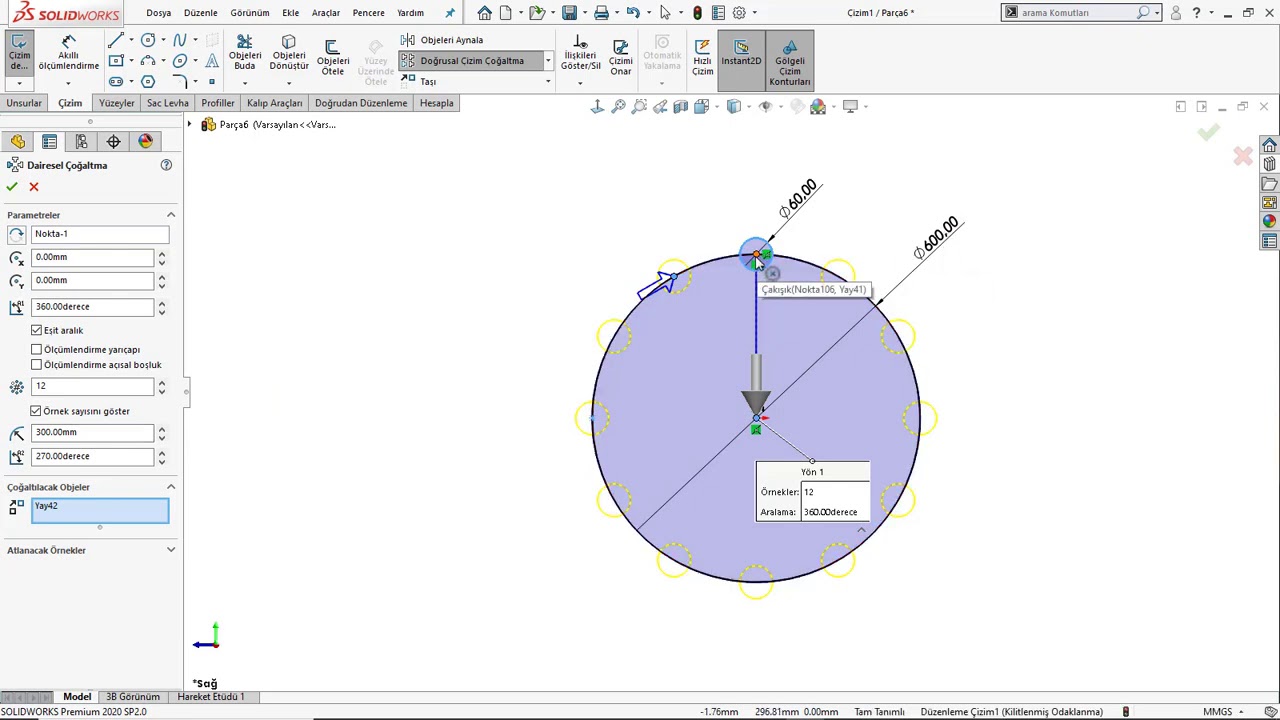The height and width of the screenshot is (720, 1280).
Task: Click the Save disk icon
Action: (569, 13)
